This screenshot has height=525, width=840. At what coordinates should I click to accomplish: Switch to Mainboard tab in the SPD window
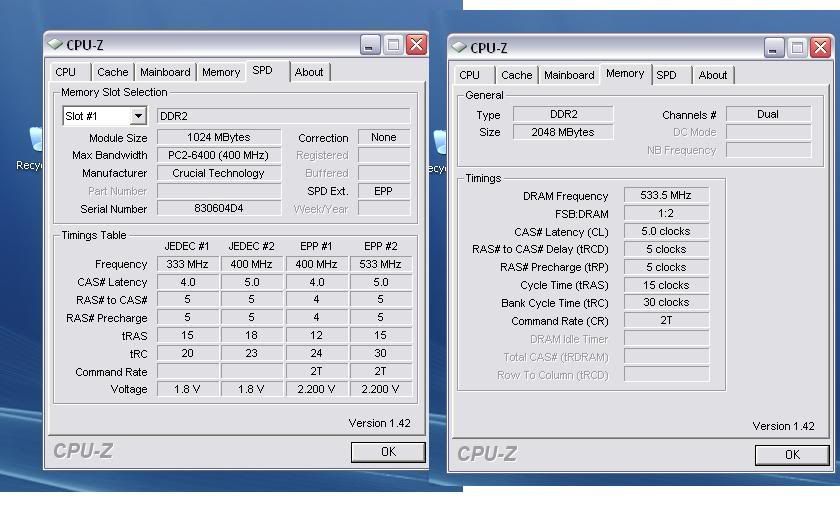tap(165, 72)
